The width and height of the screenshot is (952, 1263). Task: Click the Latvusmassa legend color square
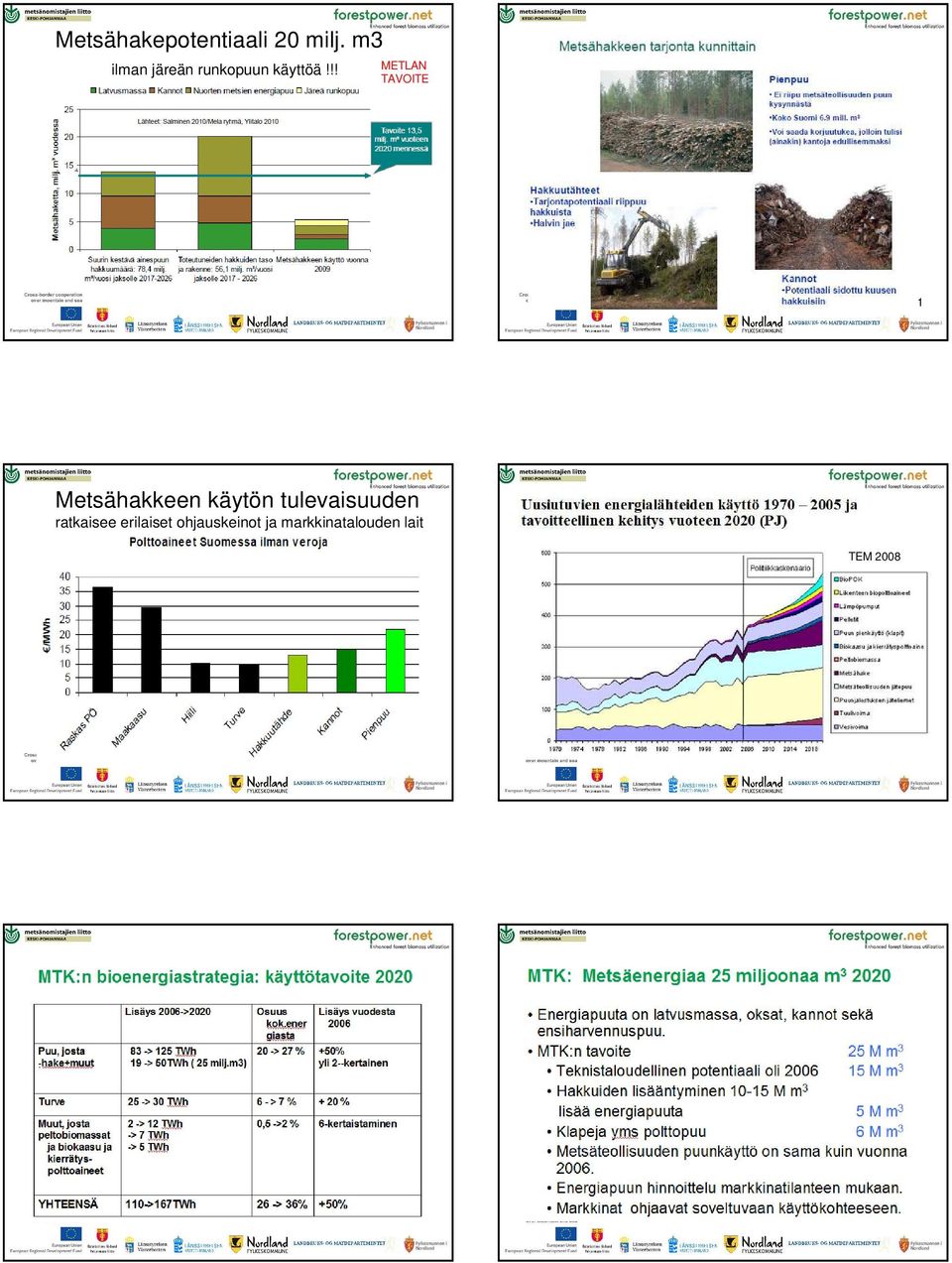click(91, 91)
